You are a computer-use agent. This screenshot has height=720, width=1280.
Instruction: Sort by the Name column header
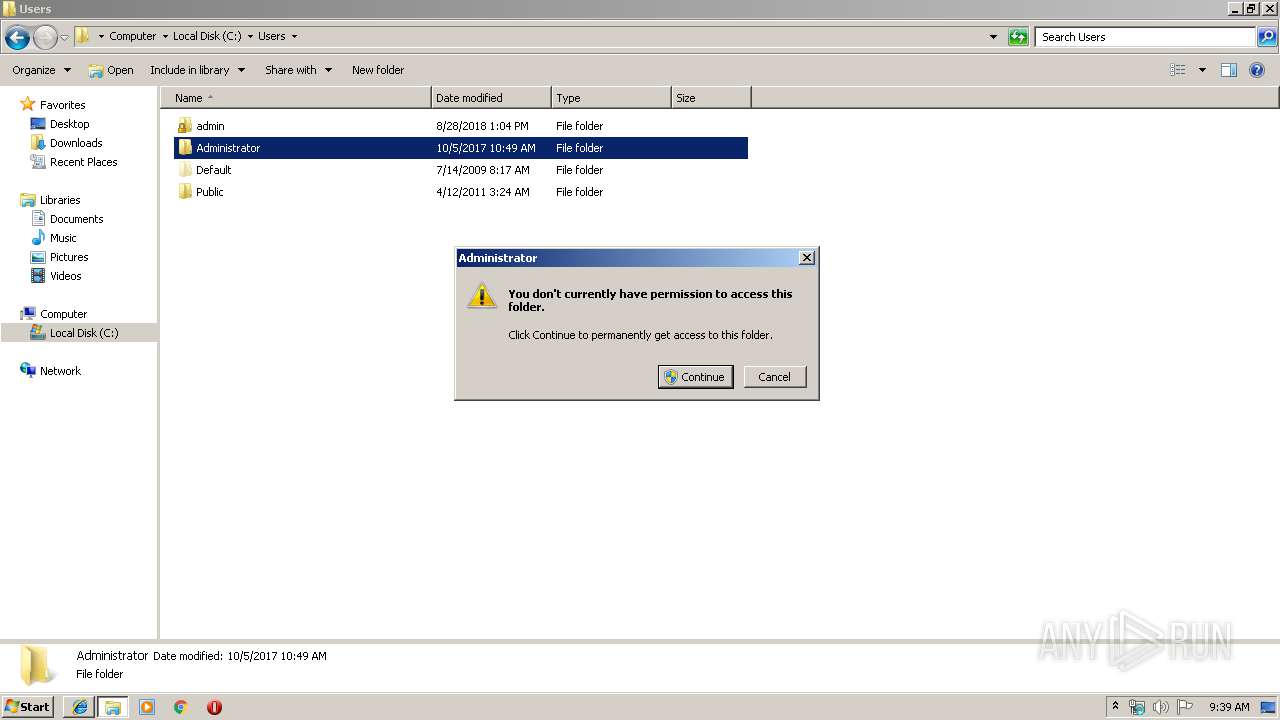click(x=296, y=98)
